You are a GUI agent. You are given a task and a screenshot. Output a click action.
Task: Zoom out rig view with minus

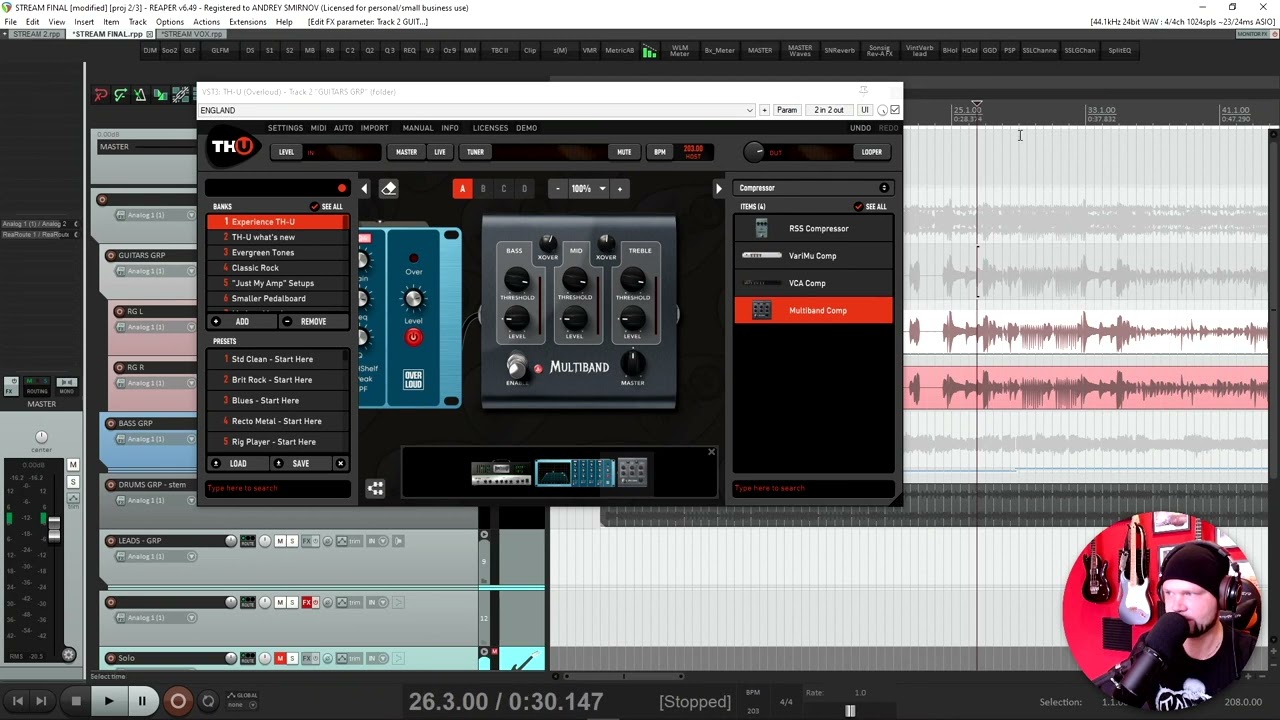558,188
